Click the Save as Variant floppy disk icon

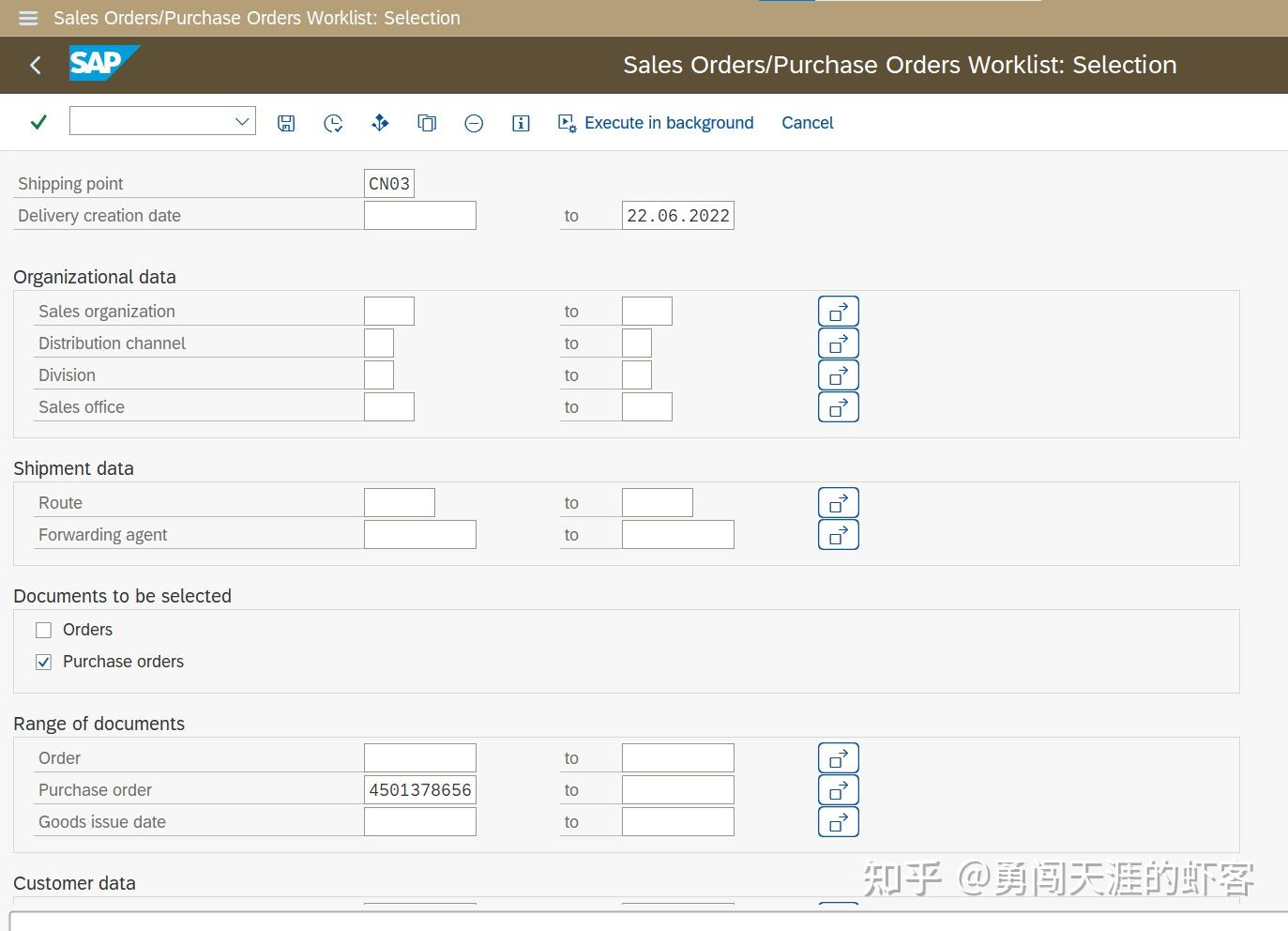(286, 122)
